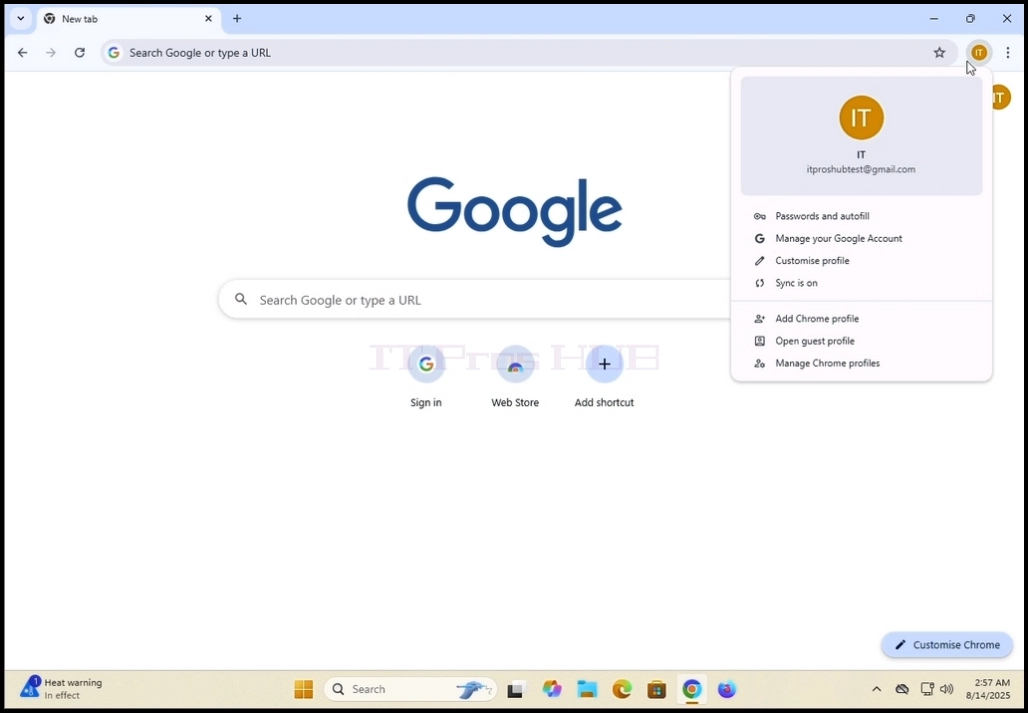Click the forward navigation arrow
The height and width of the screenshot is (713, 1028).
point(51,52)
